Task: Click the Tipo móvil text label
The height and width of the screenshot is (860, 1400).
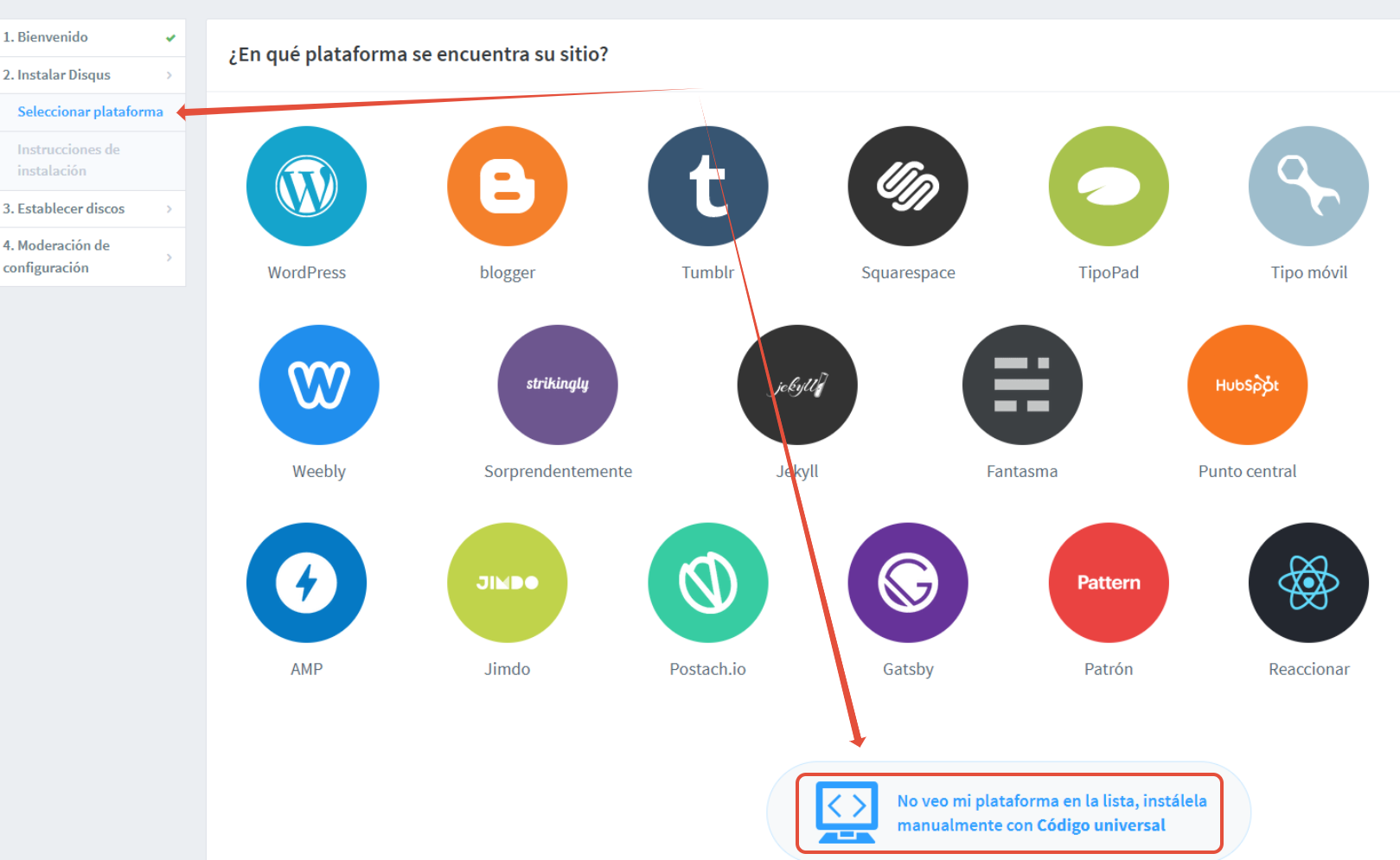Action: point(1309,273)
